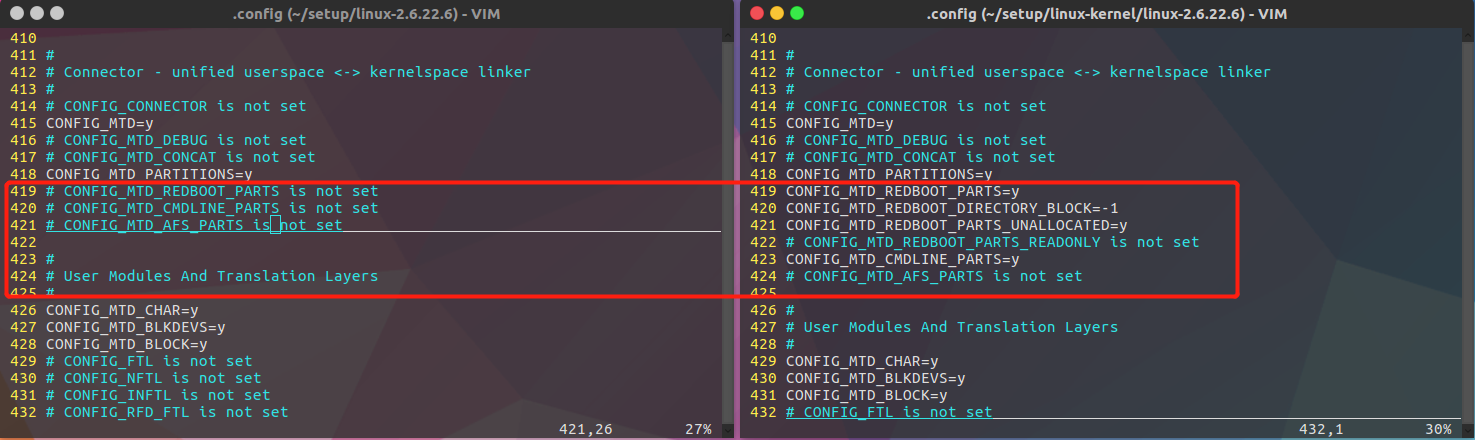Screen dimensions: 1475x440
Task: Click '# CONFIG_FTL is not set' in right window
Action: pos(889,412)
